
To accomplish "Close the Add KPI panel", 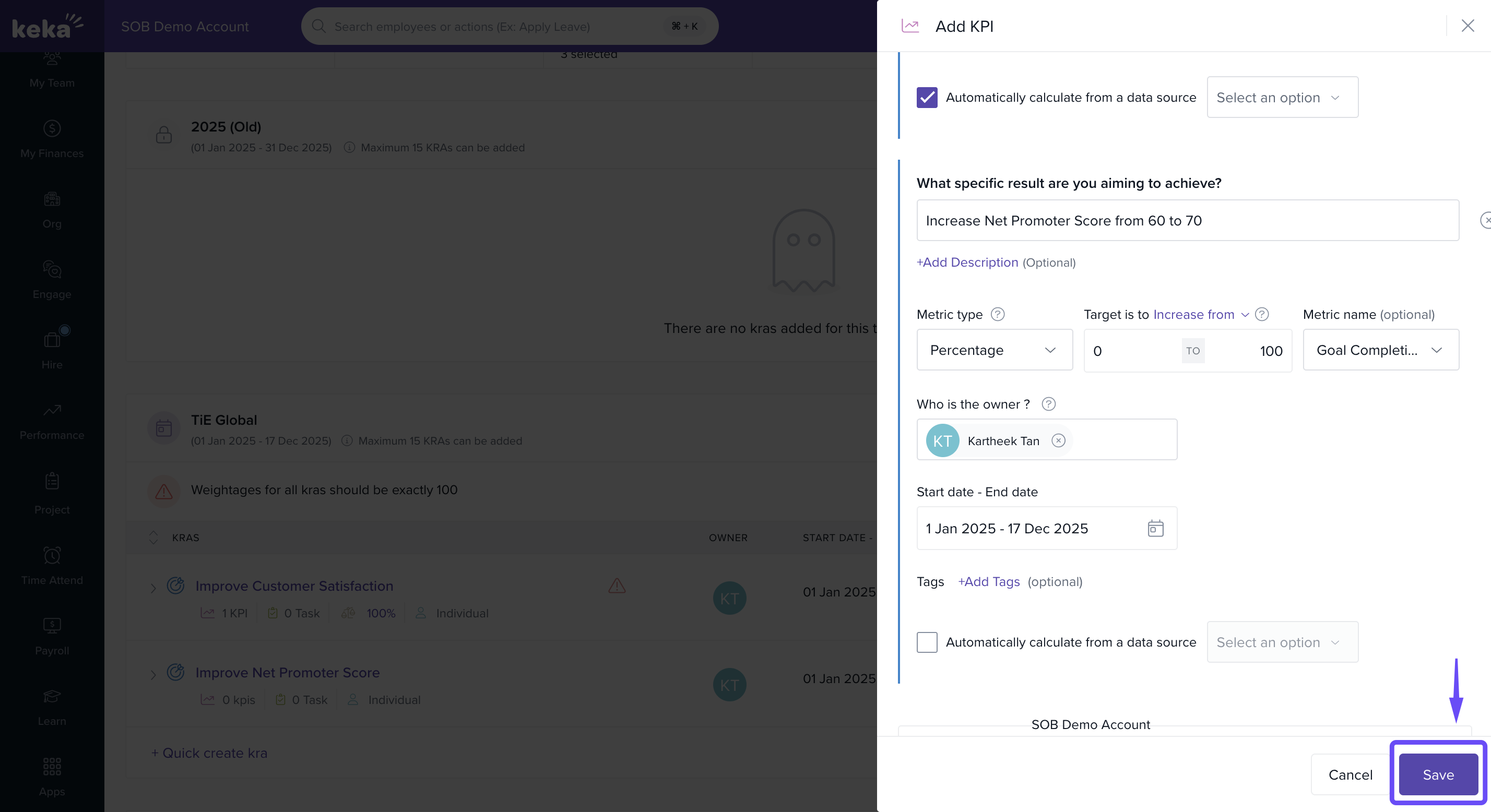I will [x=1466, y=26].
